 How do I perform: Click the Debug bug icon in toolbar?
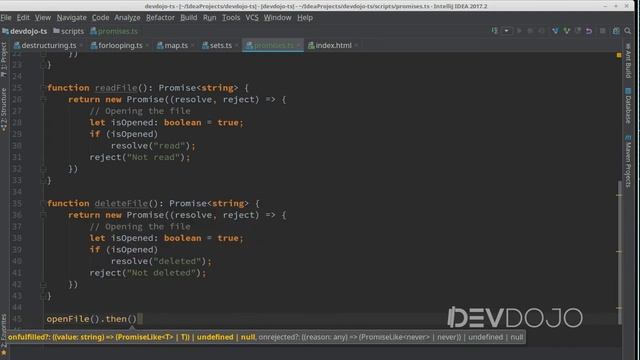coord(530,31)
